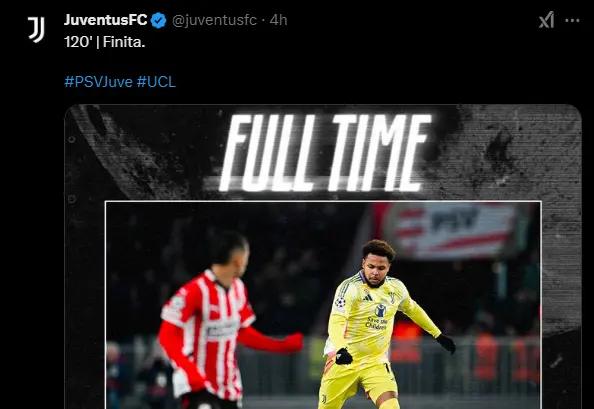
Task: Click the blurred PSV banner in background
Action: pos(450,231)
